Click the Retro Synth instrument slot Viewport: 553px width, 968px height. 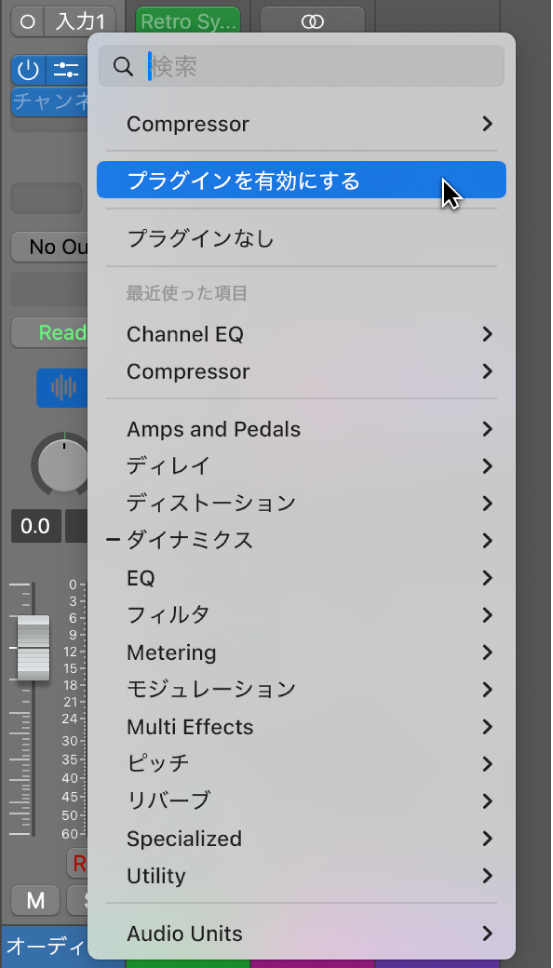[188, 22]
